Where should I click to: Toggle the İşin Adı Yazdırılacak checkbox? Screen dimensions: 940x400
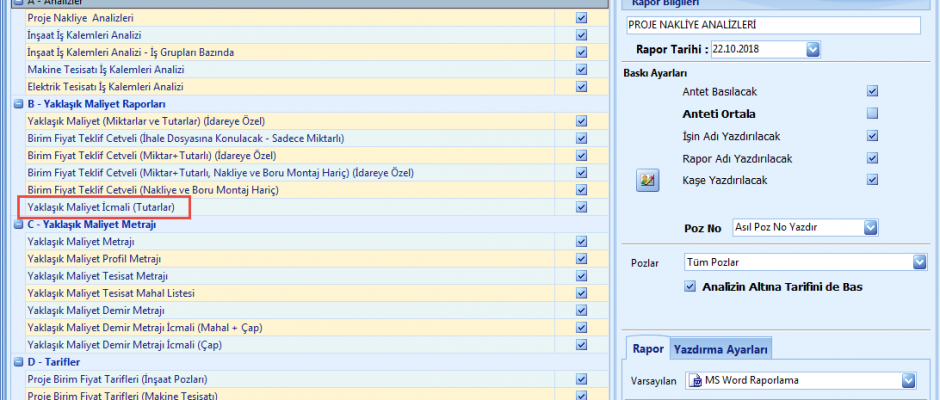coord(872,136)
